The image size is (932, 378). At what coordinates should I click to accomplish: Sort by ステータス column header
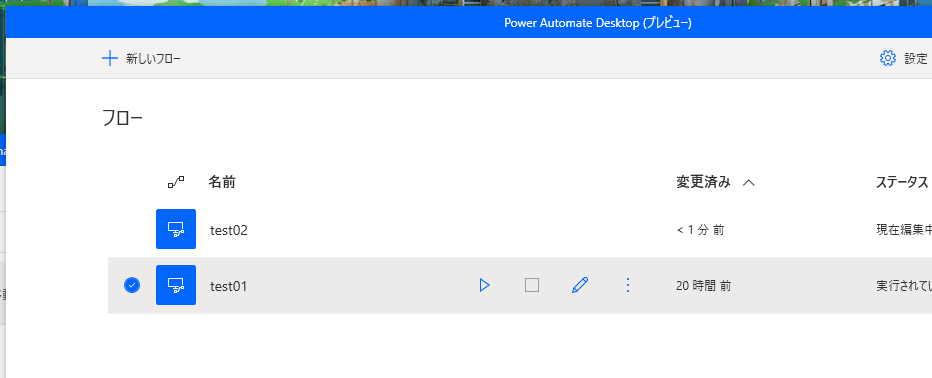pos(902,182)
